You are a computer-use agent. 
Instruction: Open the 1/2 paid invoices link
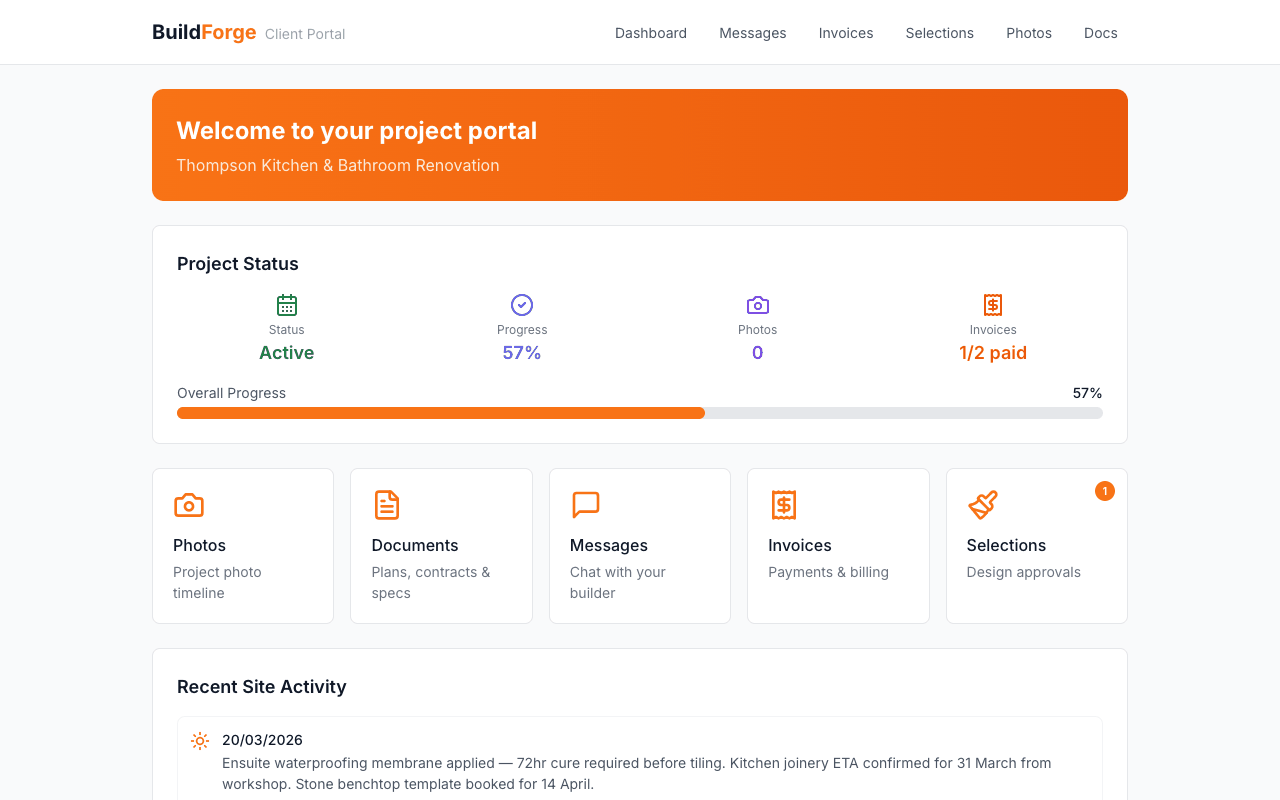992,352
